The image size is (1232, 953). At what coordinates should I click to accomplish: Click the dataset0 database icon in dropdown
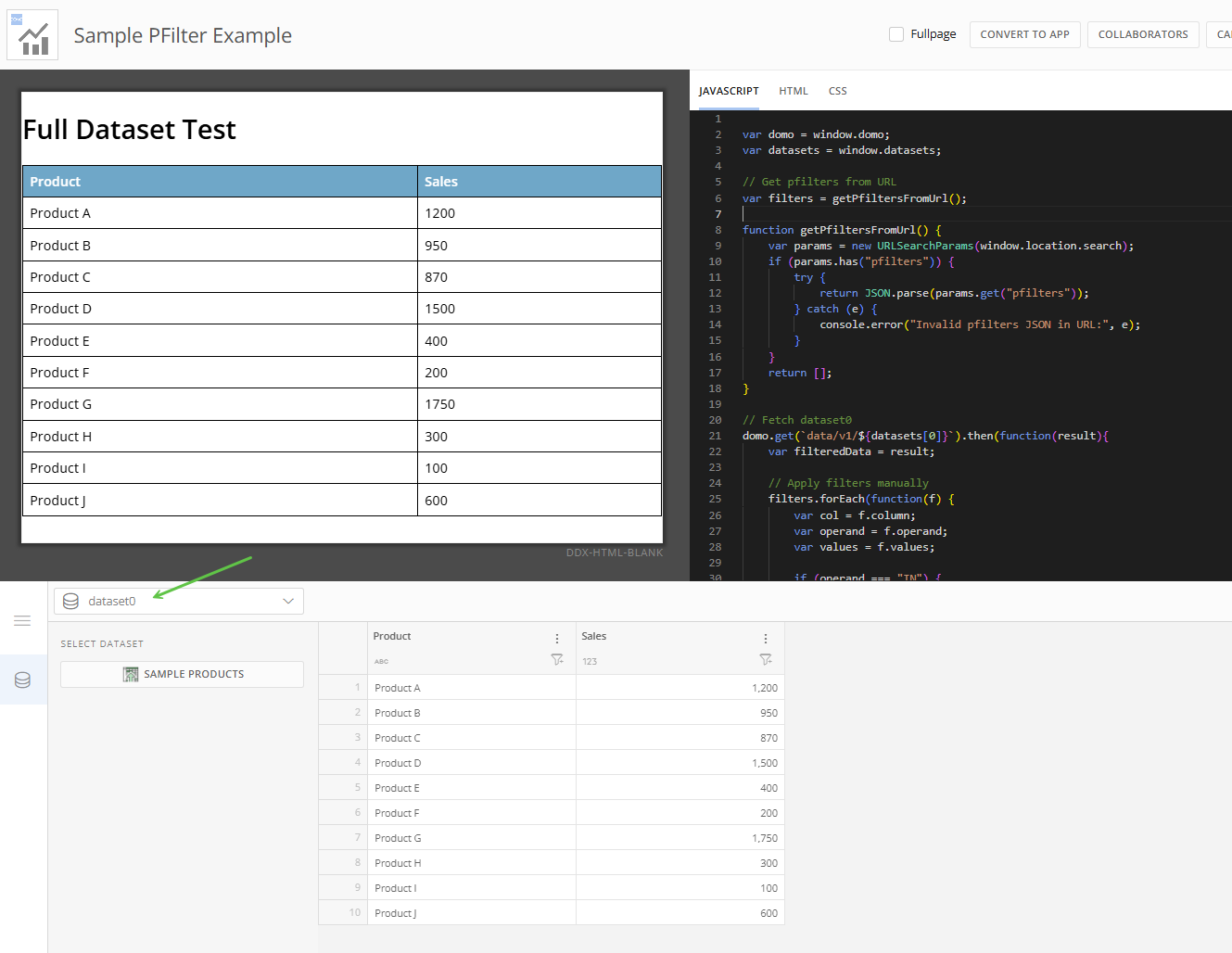(x=70, y=601)
